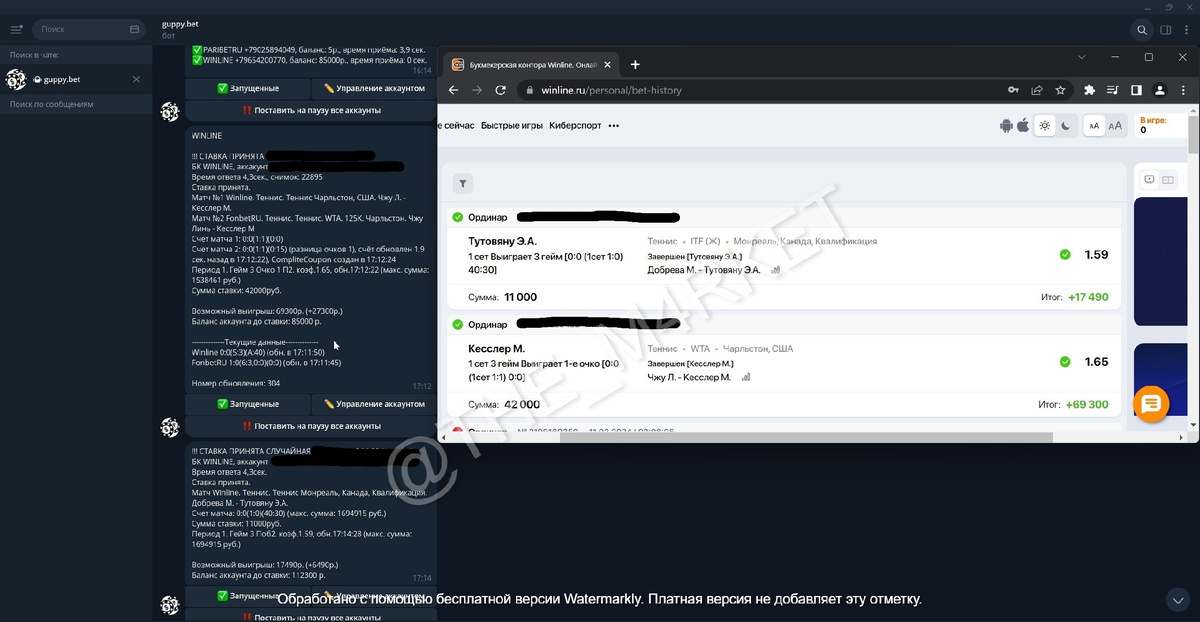The height and width of the screenshot is (622, 1200).
Task: Click the Android app icon
Action: [1006, 126]
